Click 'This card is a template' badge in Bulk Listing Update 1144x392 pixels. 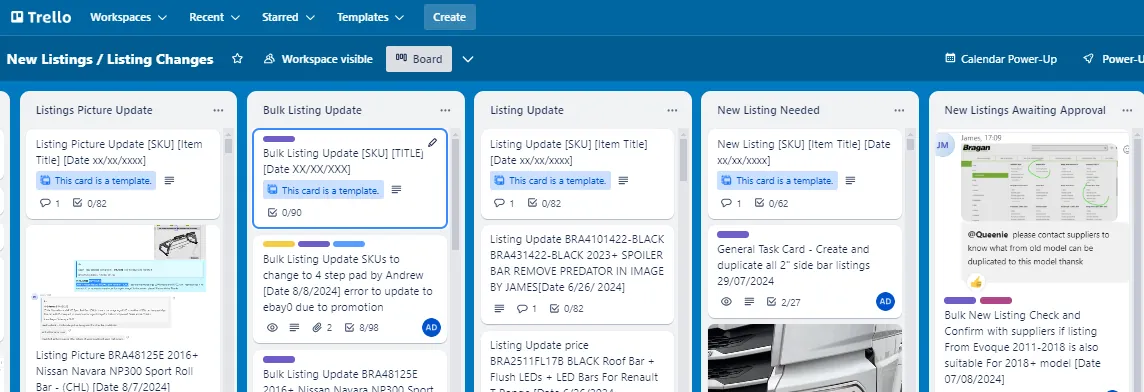pos(323,190)
